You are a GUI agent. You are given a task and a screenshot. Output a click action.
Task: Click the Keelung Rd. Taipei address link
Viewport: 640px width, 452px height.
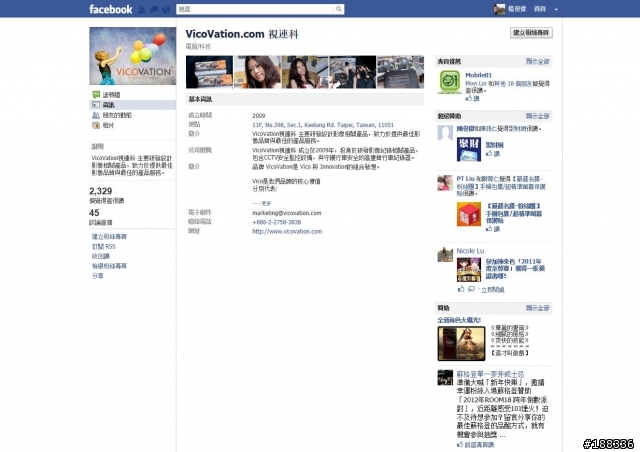click(x=323, y=125)
